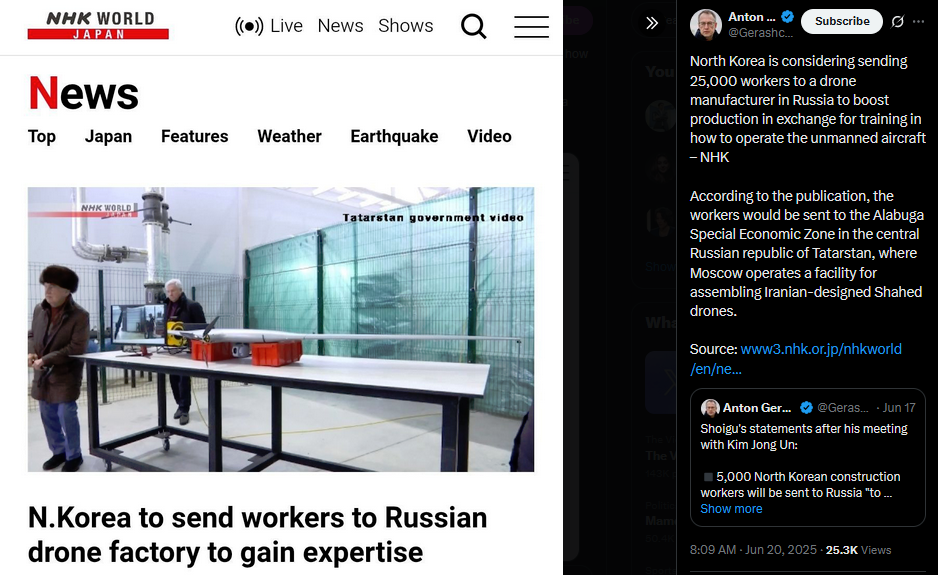Click the 8:09 AM · Jun 20, 2025 timestamp
The width and height of the screenshot is (938, 575).
[753, 549]
